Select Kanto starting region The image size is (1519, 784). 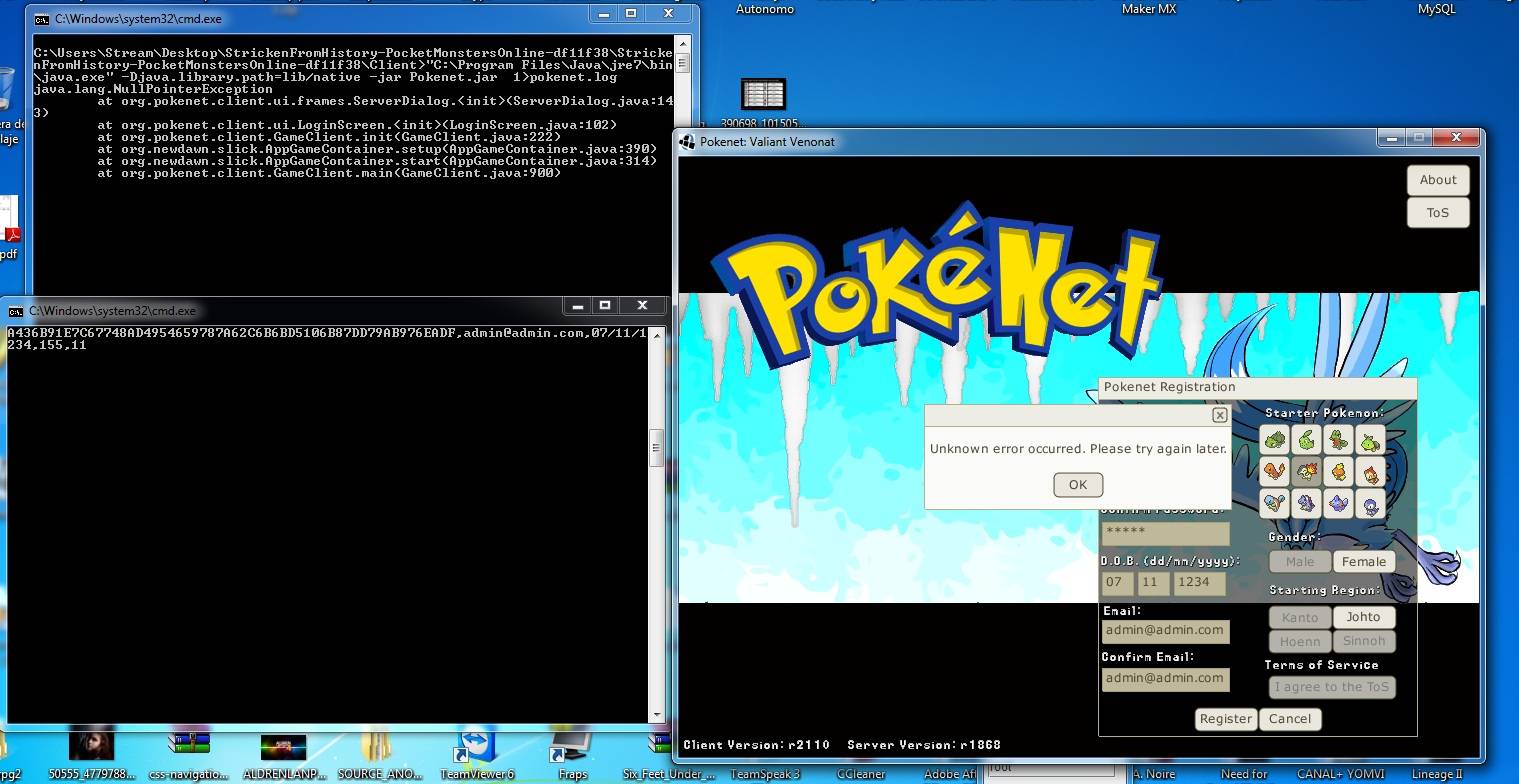(x=1300, y=617)
